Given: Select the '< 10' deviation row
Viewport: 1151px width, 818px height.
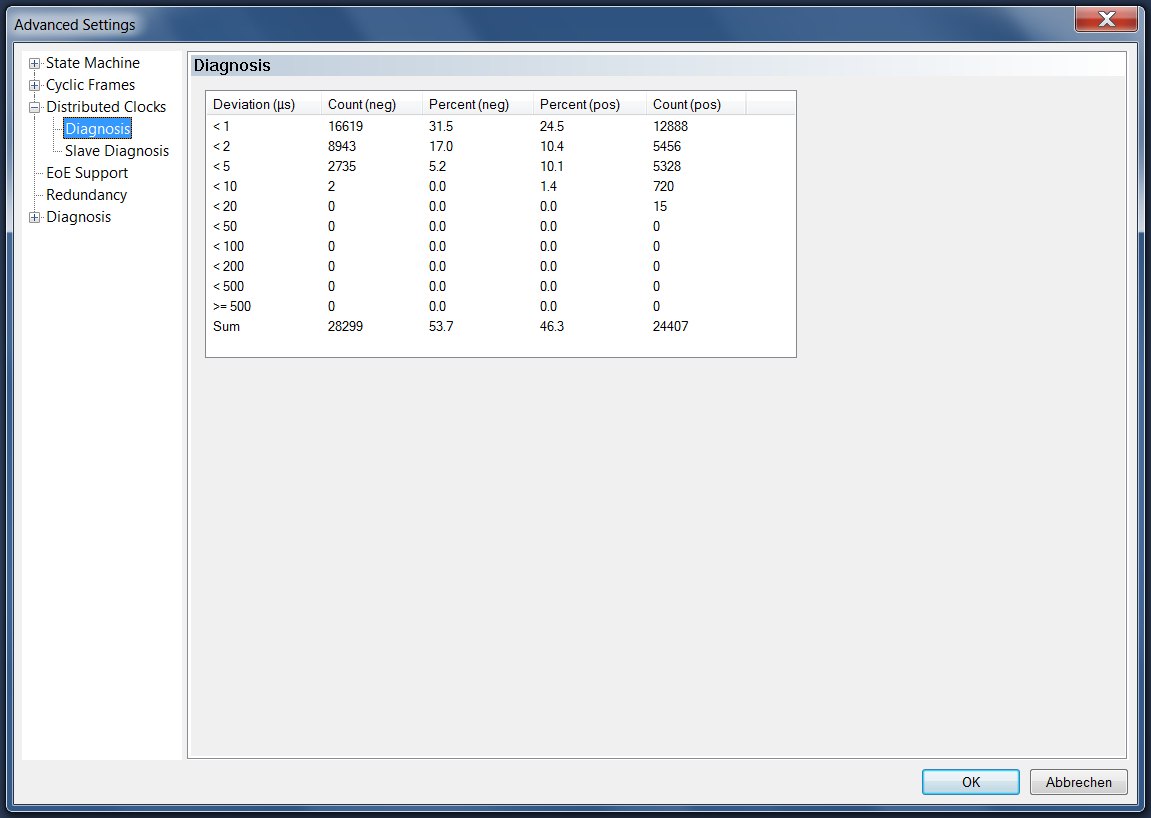Looking at the screenshot, I should tap(501, 187).
